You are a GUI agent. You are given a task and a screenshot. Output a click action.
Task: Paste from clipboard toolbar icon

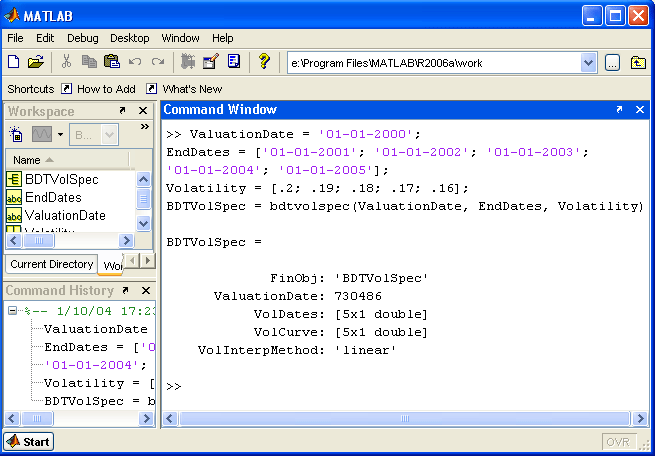112,62
